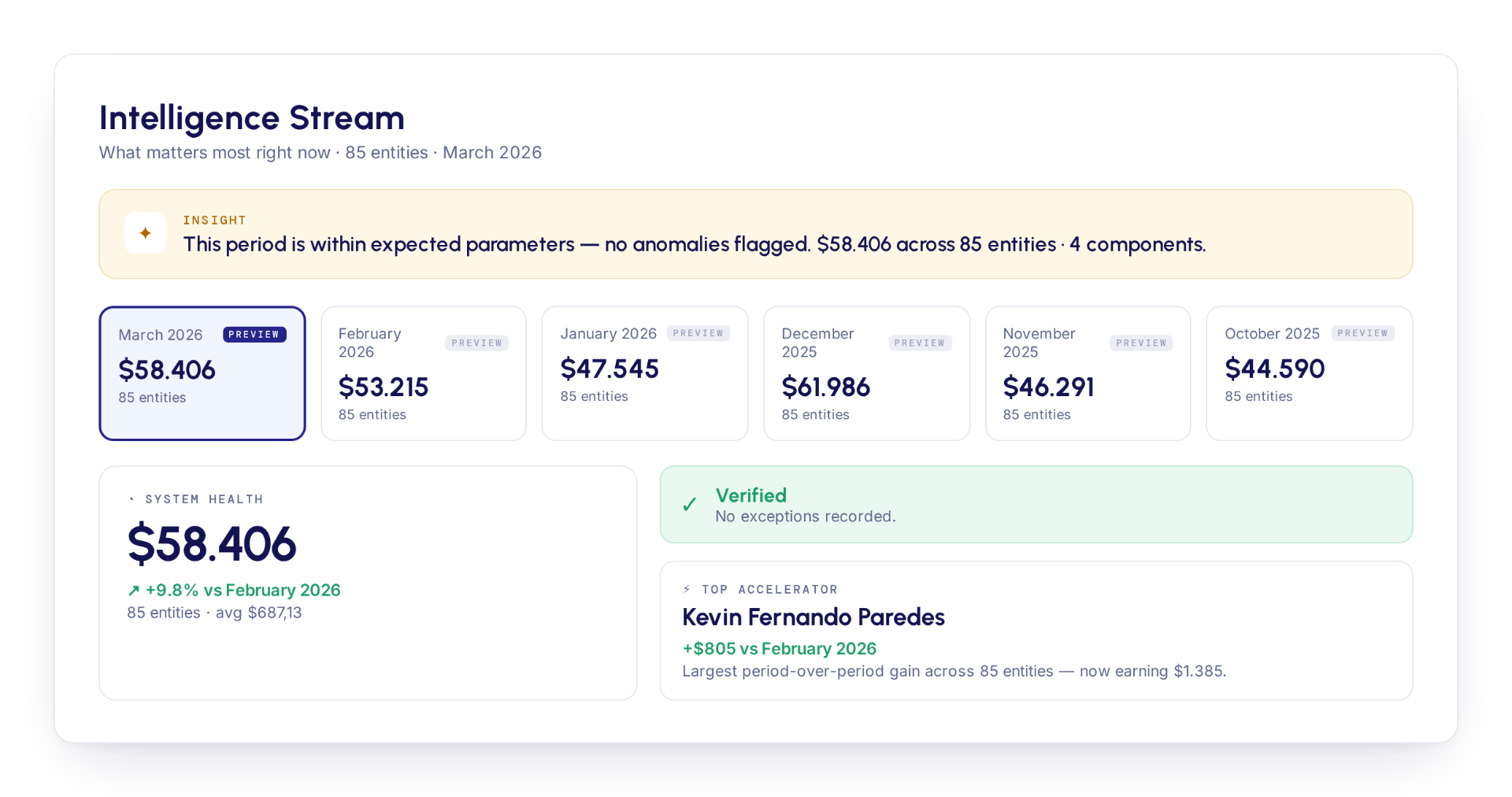Click the PREVIEW badge on October 2025
This screenshot has width=1512, height=797.
point(1363,333)
